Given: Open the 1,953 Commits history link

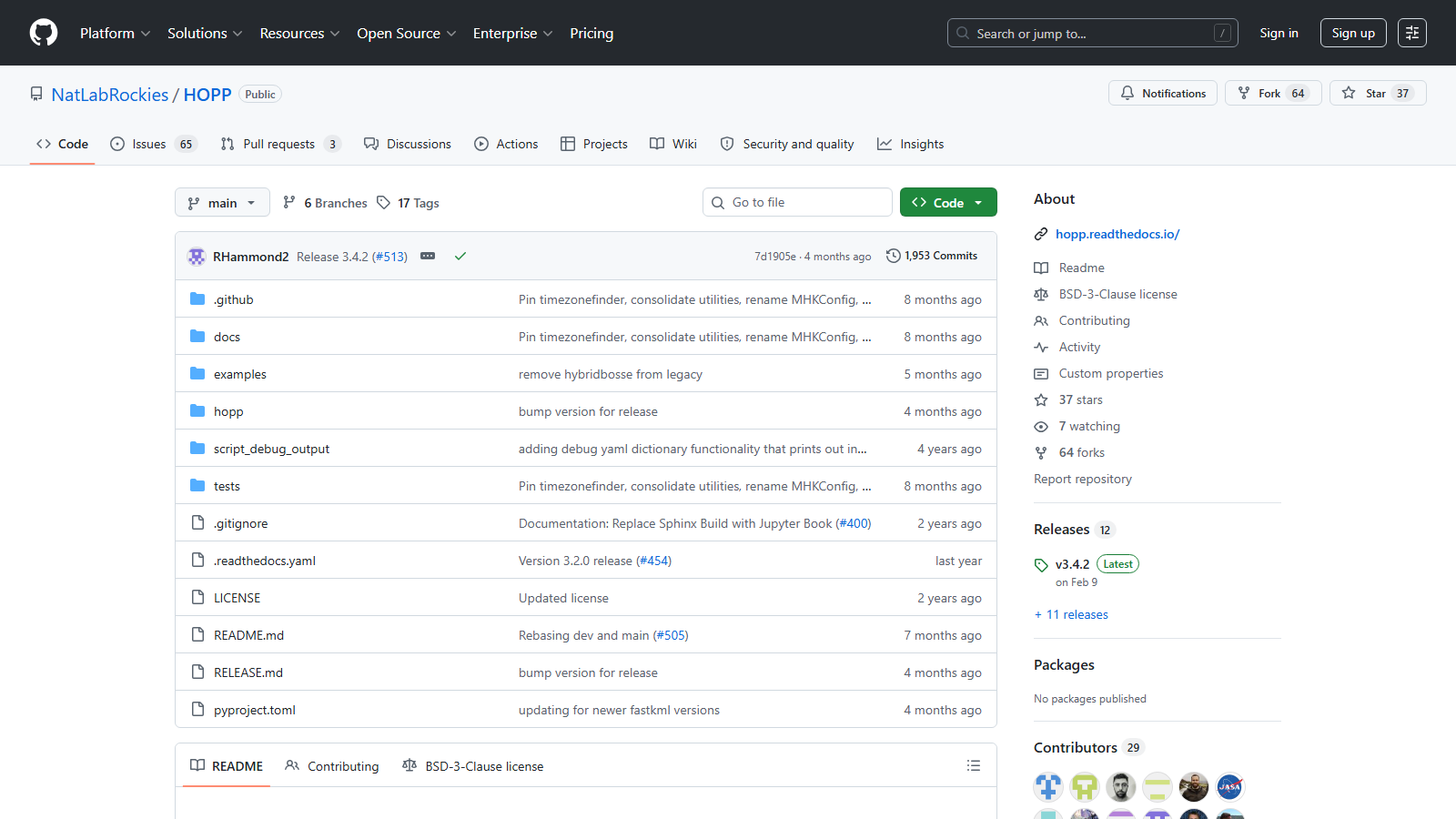Looking at the screenshot, I should pos(932,256).
